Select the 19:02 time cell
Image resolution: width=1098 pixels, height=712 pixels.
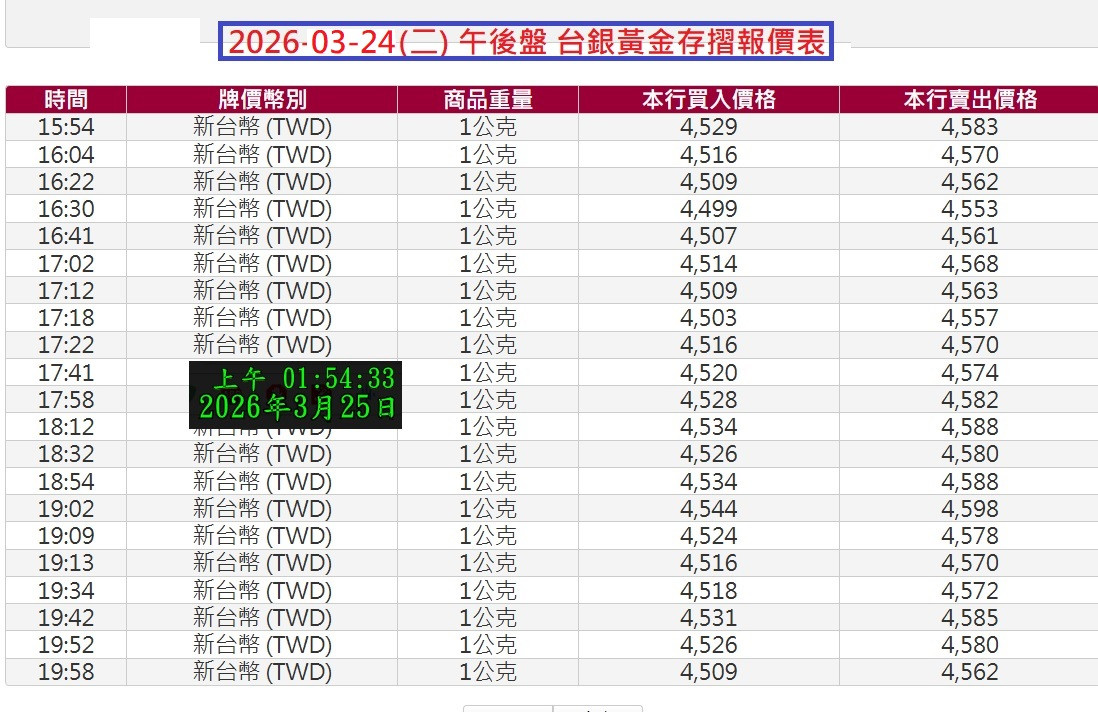(x=66, y=508)
